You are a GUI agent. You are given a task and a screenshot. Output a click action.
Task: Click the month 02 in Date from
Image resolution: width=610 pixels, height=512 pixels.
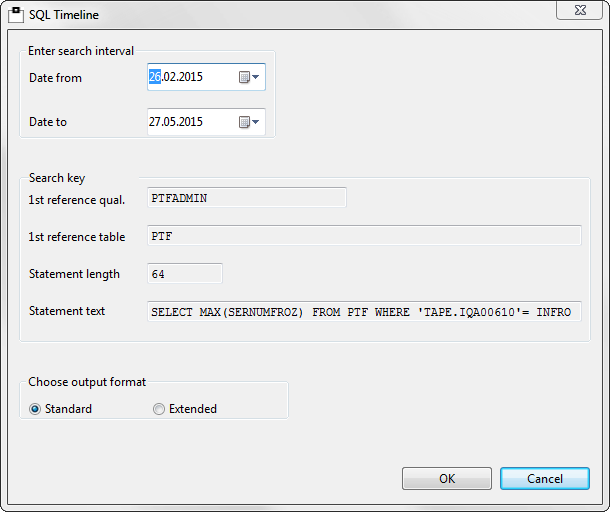pos(171,77)
